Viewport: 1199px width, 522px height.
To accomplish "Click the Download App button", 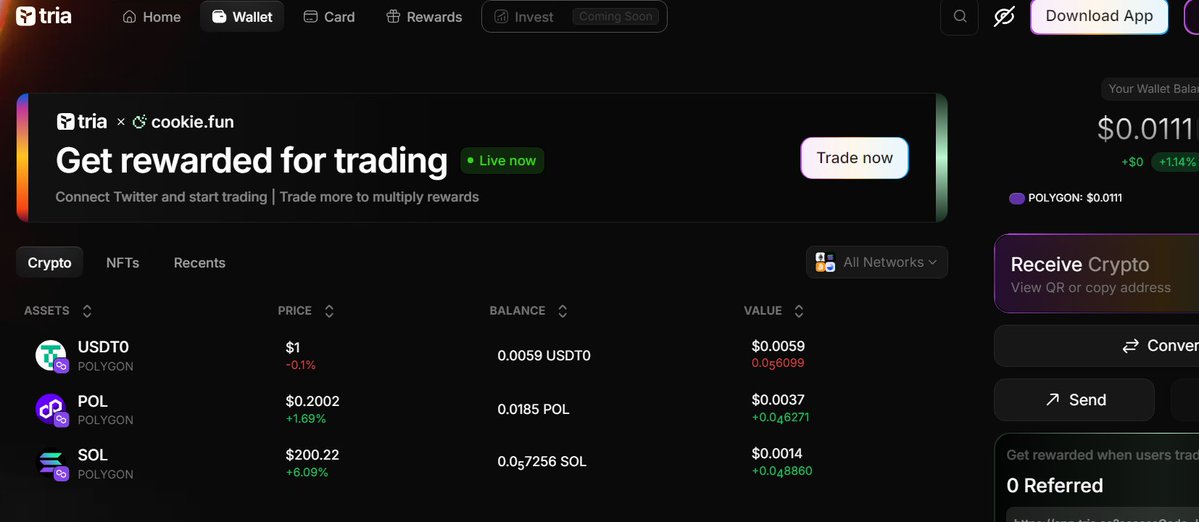I will (1099, 17).
